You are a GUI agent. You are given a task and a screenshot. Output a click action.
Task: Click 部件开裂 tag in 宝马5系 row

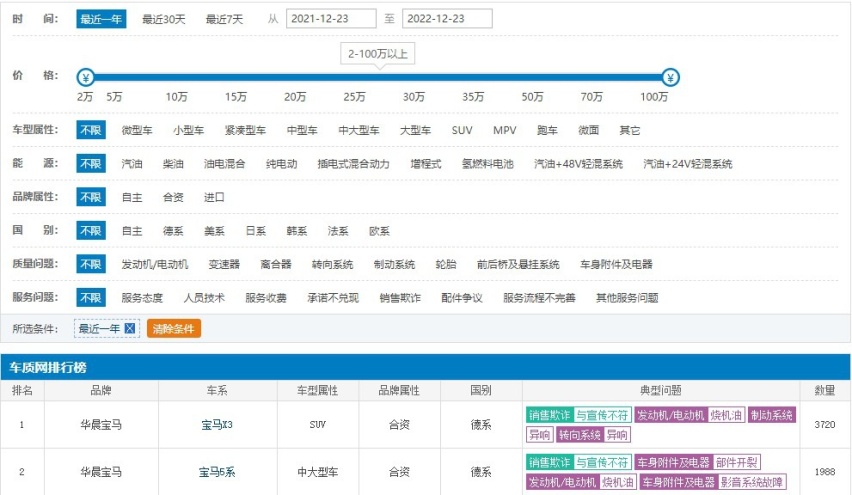[x=736, y=462]
